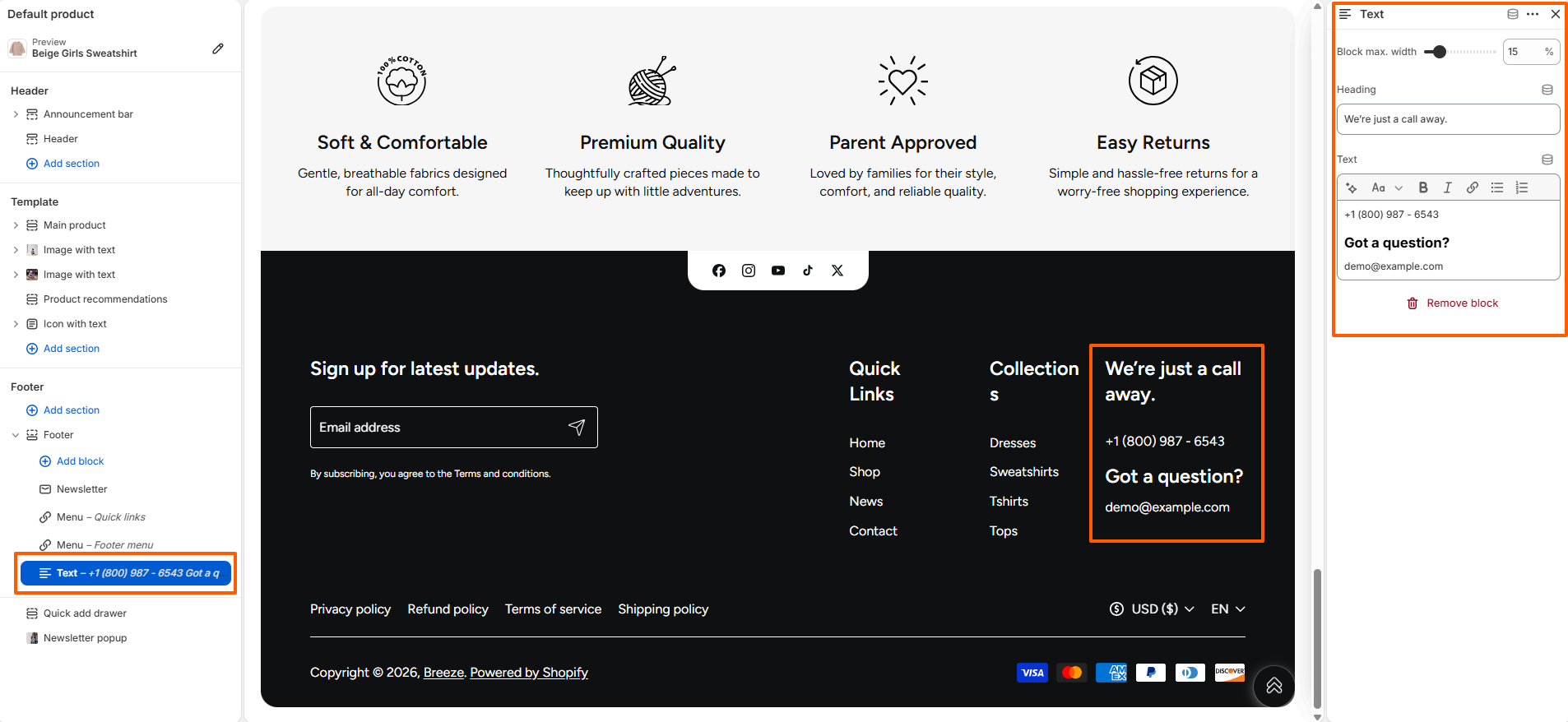
Task: Click the dynamic source icon beside the Text label
Action: (x=1547, y=160)
